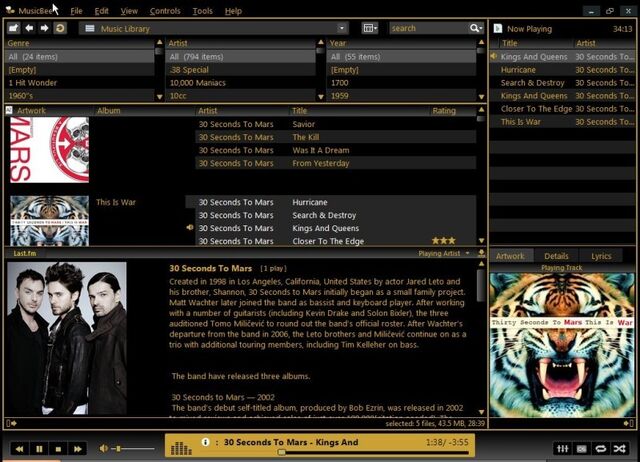This screenshot has width=640, height=462.
Task: Click the volume slider
Action: 133,449
